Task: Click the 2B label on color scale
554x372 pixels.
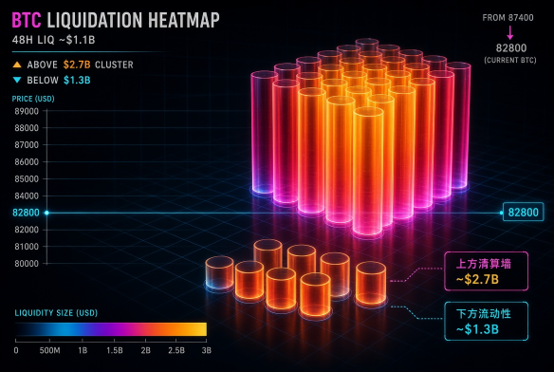Action: pos(146,350)
